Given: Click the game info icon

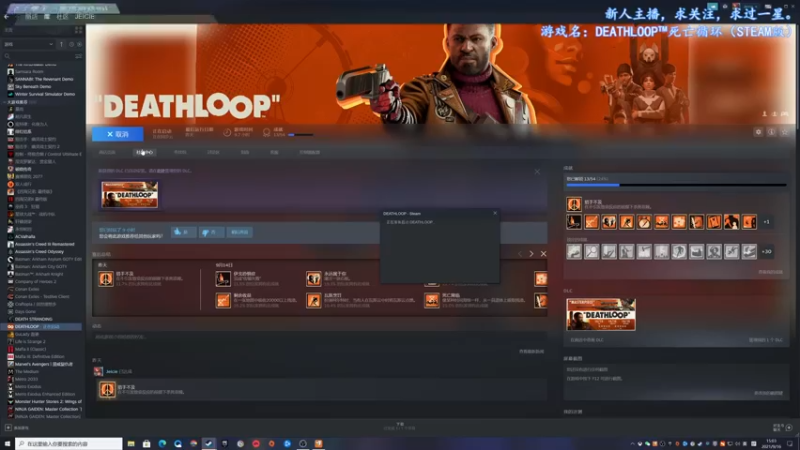Looking at the screenshot, I should (x=771, y=132).
